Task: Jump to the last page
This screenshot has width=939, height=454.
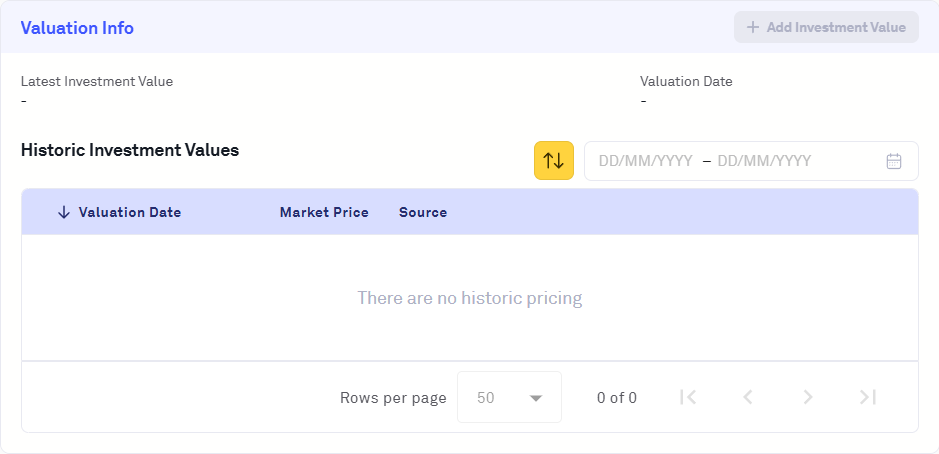Action: pyautogui.click(x=868, y=397)
